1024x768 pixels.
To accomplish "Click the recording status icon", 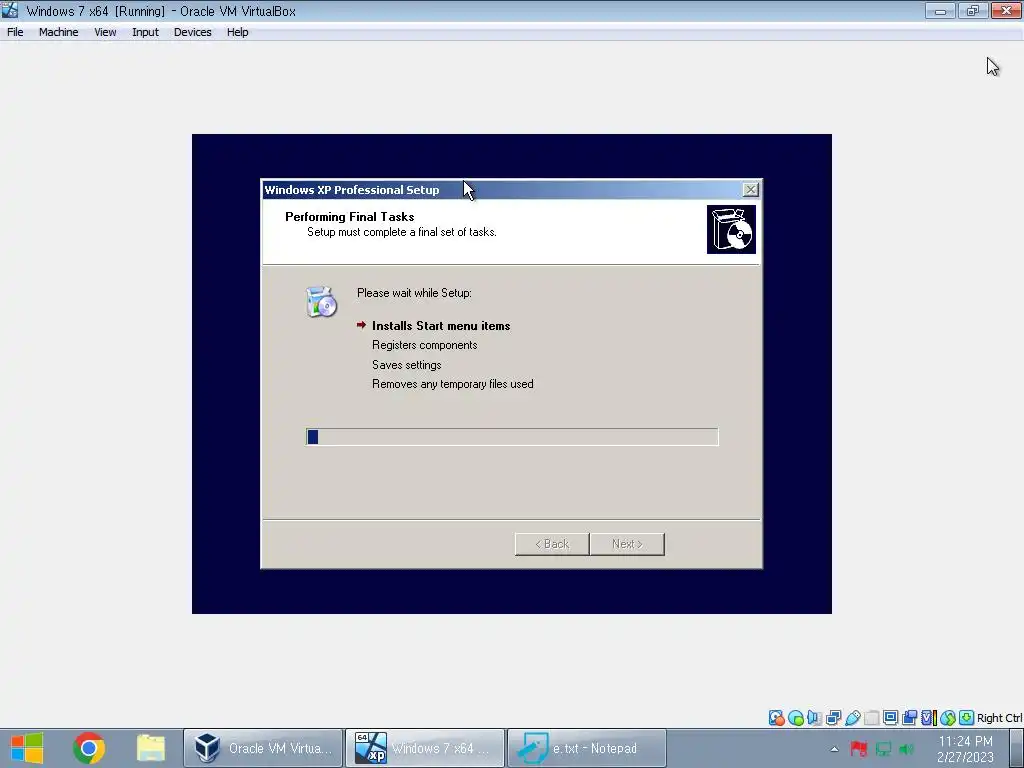I will 909,718.
